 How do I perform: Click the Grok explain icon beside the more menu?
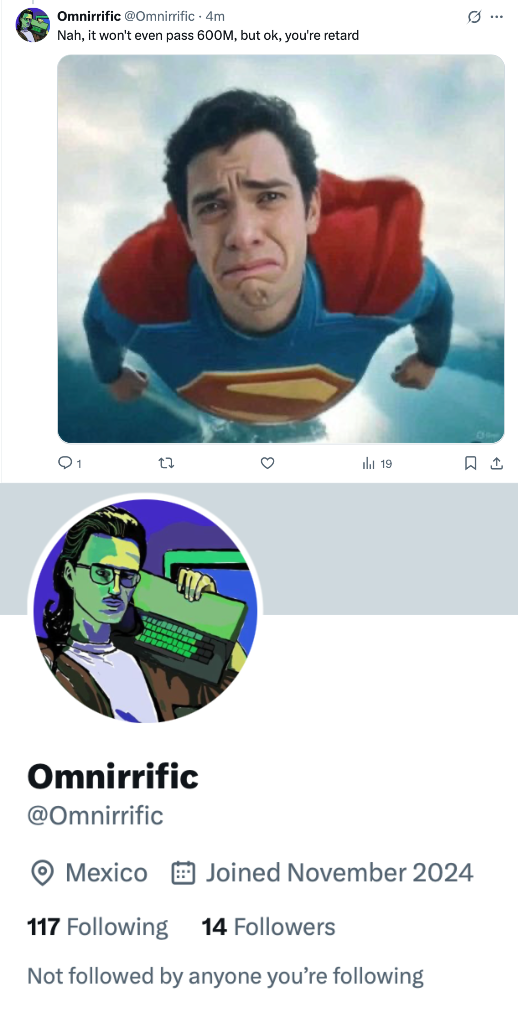point(474,17)
